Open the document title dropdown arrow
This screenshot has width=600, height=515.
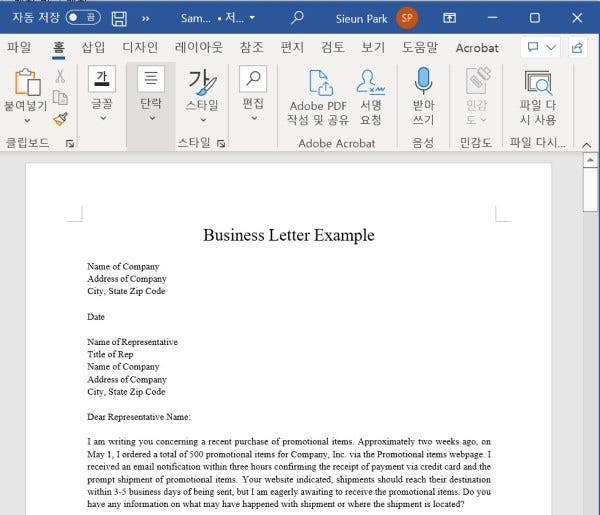pyautogui.click(x=252, y=18)
